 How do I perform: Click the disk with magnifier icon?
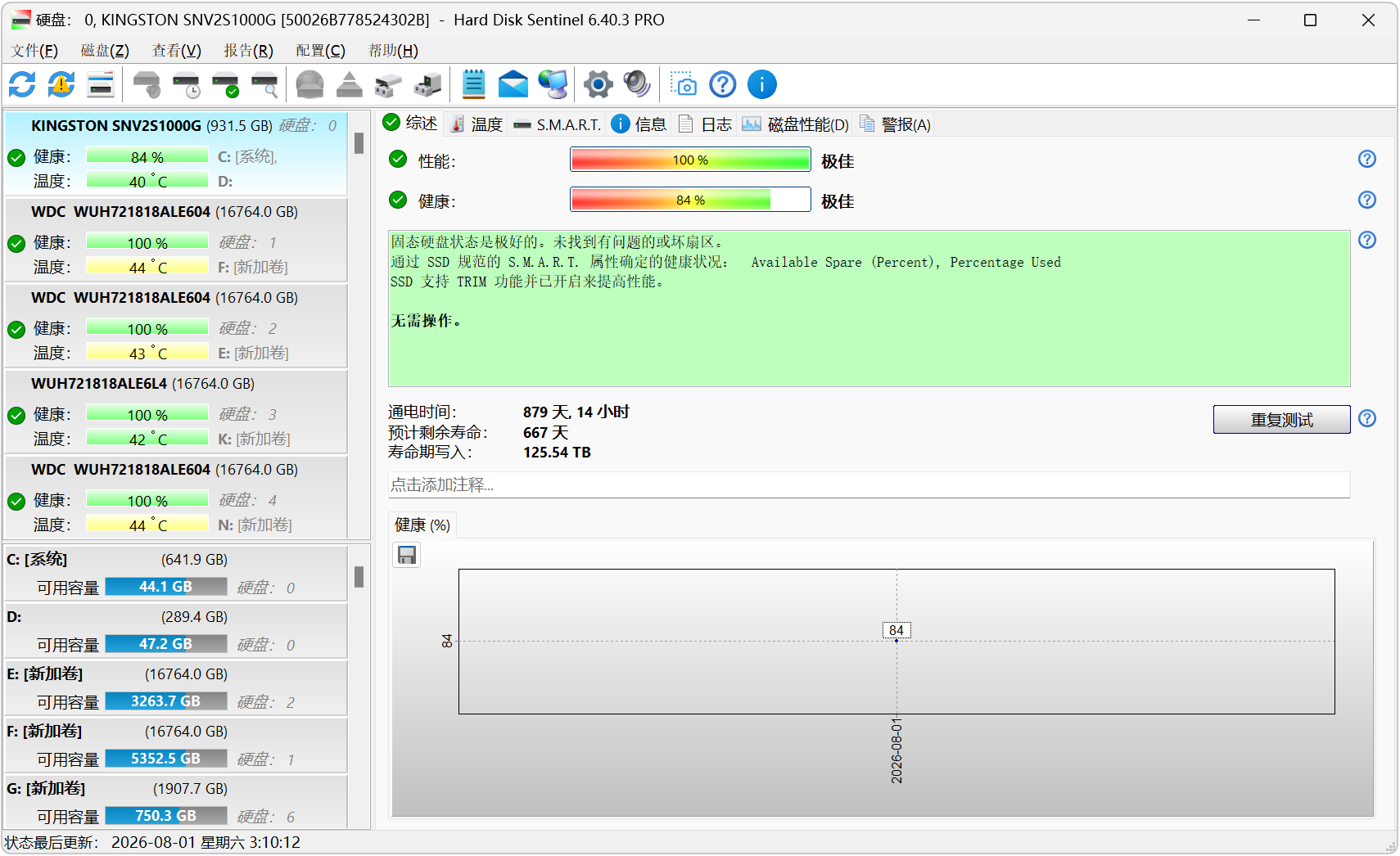coord(264,84)
